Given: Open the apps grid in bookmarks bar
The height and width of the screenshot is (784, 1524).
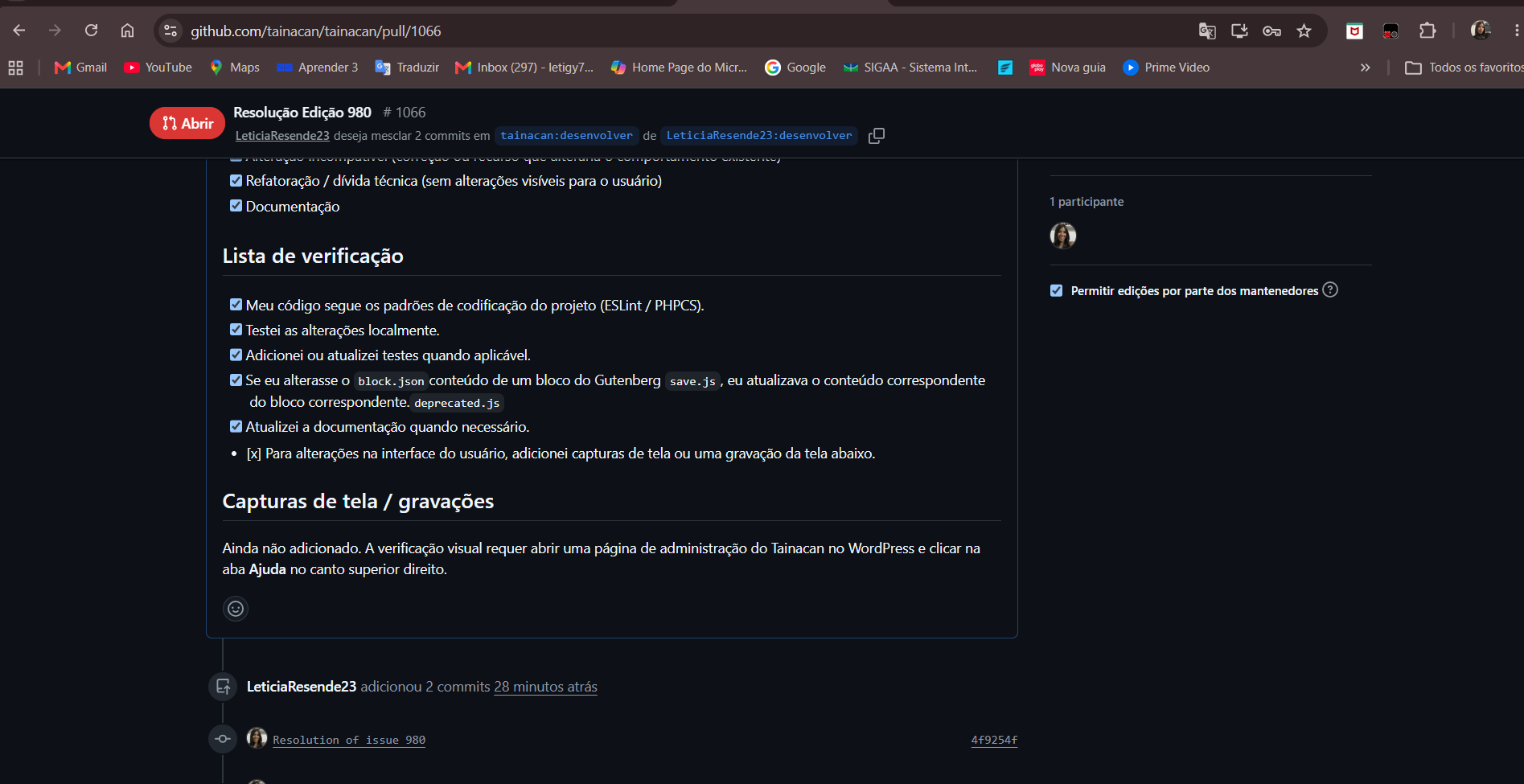Looking at the screenshot, I should (15, 68).
